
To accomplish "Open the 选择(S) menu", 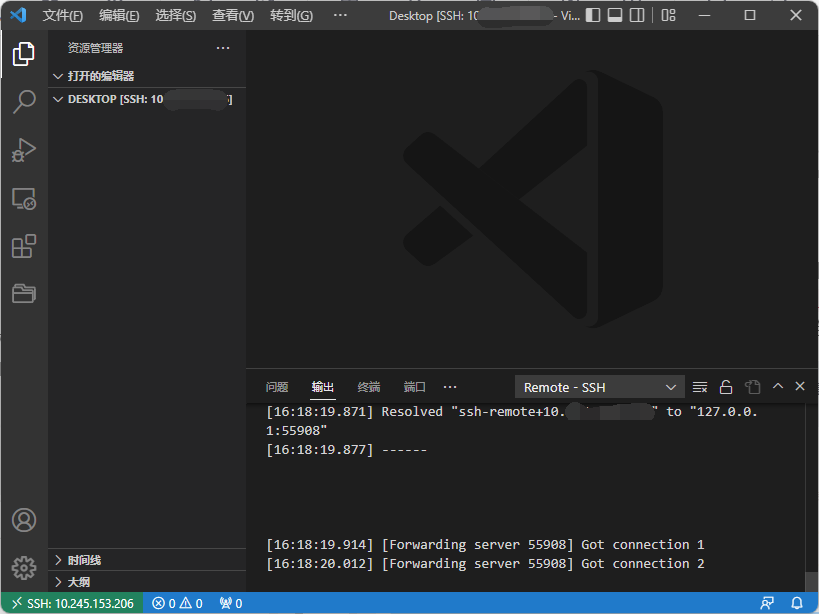I will pyautogui.click(x=176, y=16).
